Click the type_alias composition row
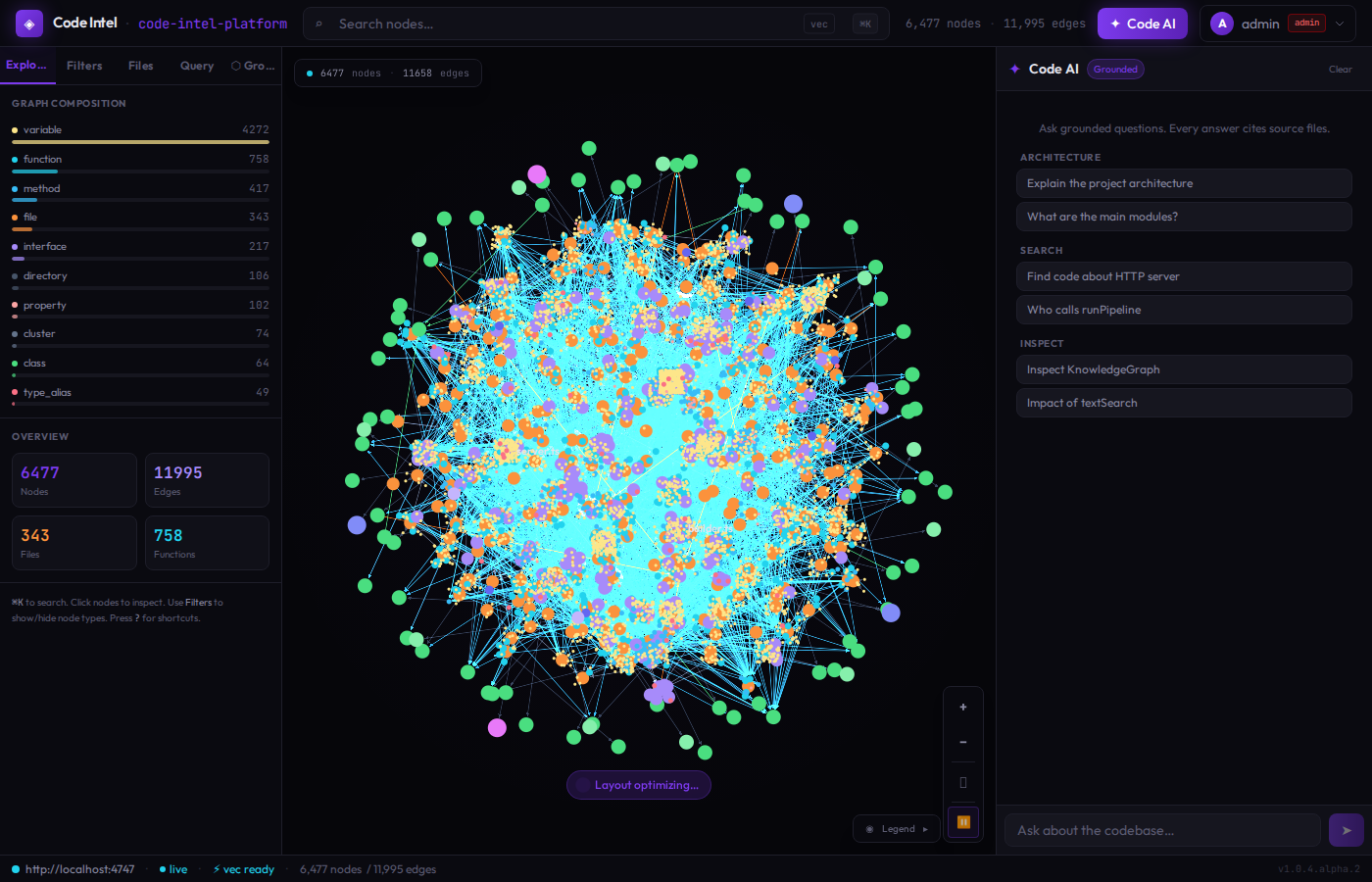The image size is (1372, 882). pos(140,395)
